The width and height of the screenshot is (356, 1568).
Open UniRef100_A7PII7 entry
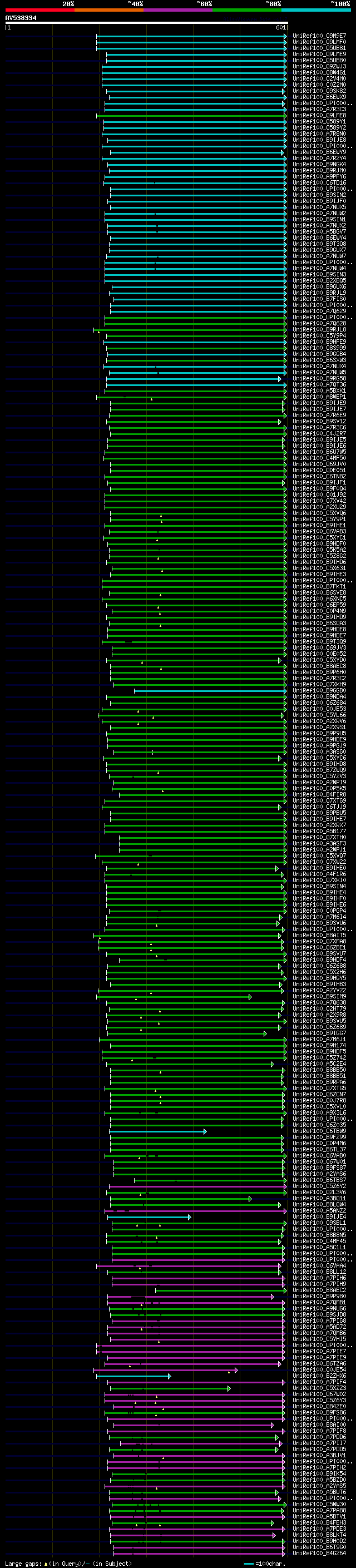319,1443
